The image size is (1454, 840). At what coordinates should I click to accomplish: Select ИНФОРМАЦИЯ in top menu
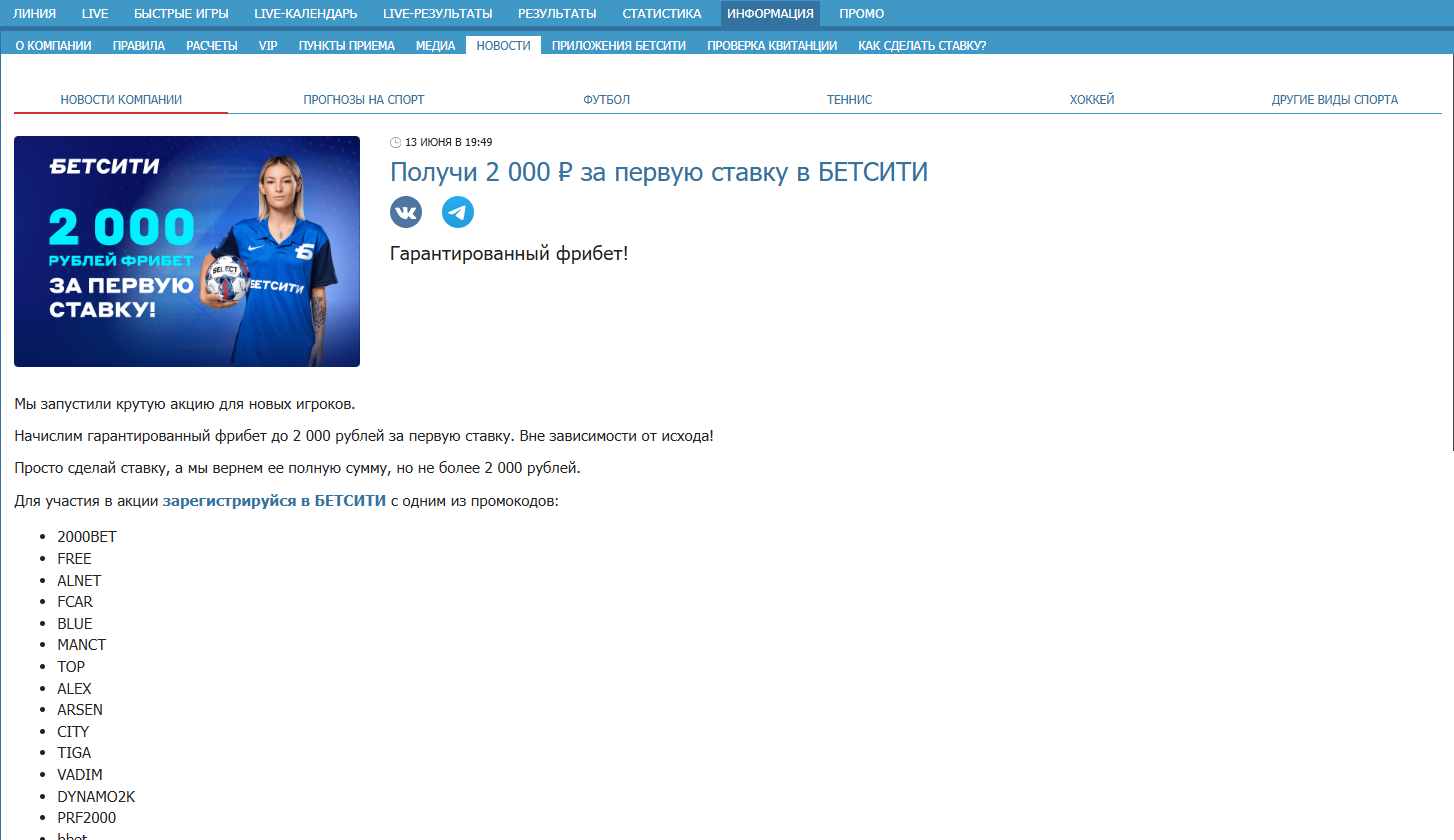[770, 13]
